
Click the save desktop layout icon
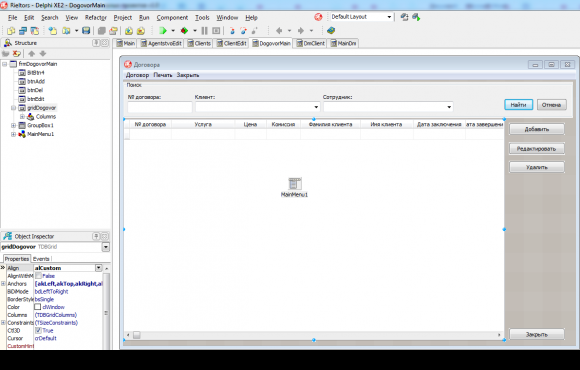pos(404,17)
